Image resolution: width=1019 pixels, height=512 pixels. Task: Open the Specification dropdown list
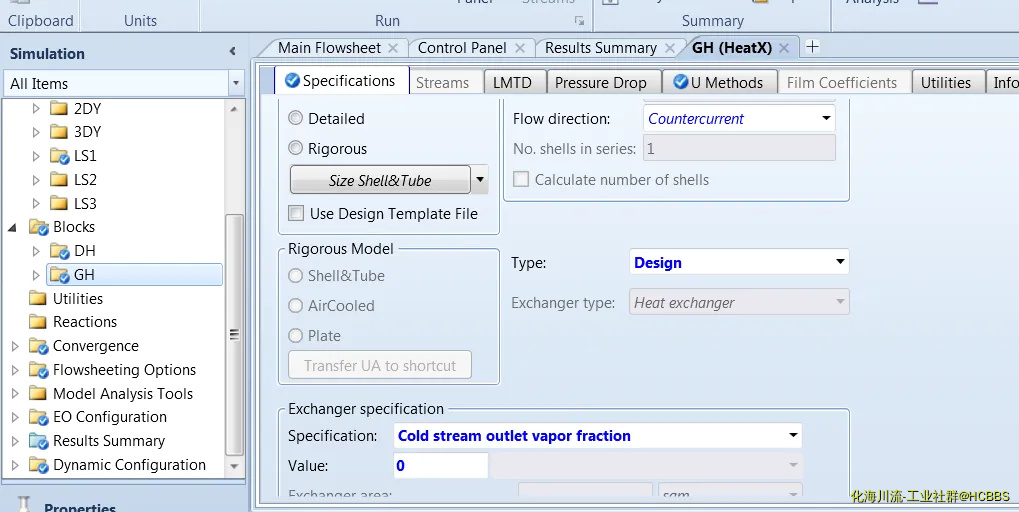point(793,436)
